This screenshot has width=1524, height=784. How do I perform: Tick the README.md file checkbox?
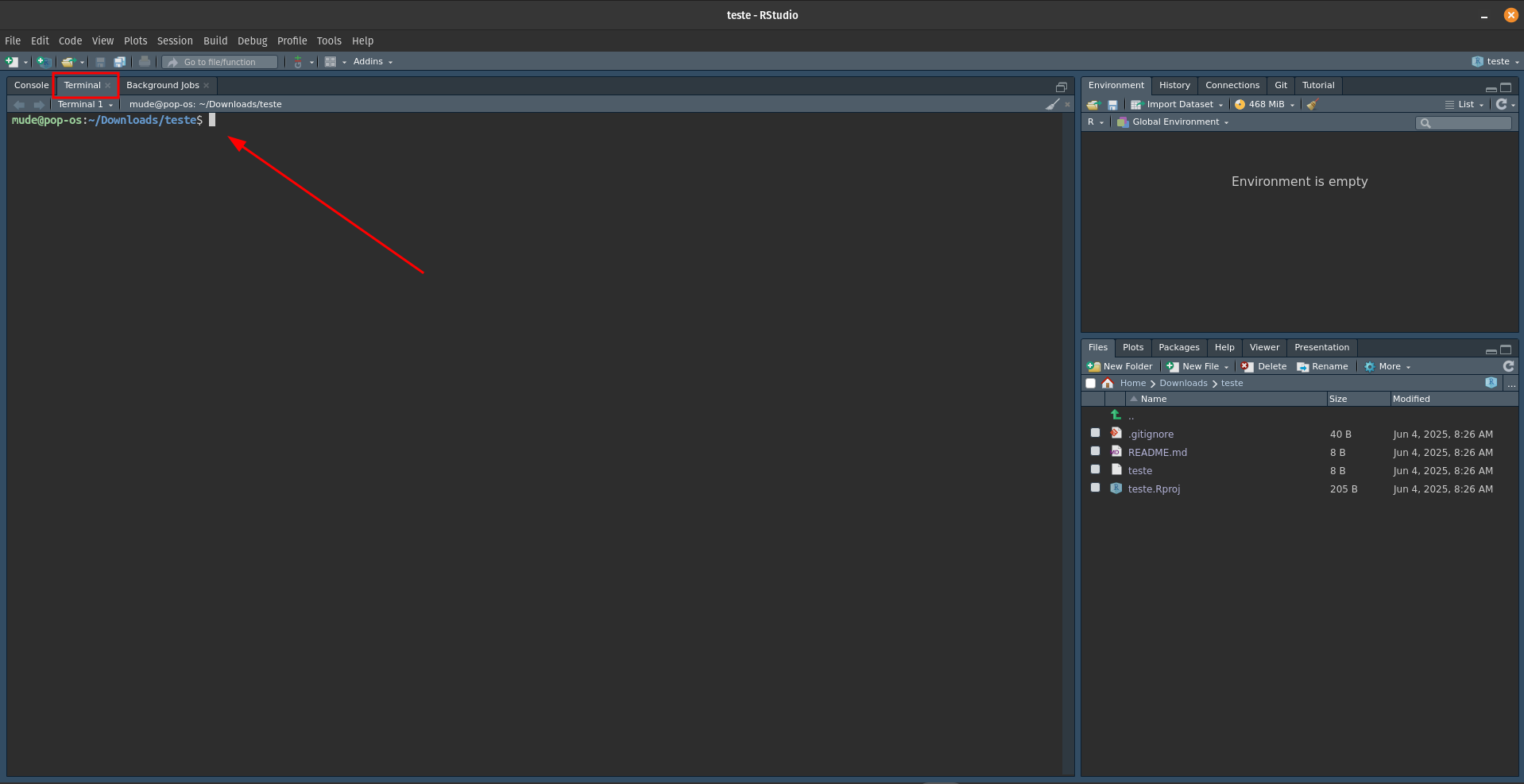[x=1095, y=452]
